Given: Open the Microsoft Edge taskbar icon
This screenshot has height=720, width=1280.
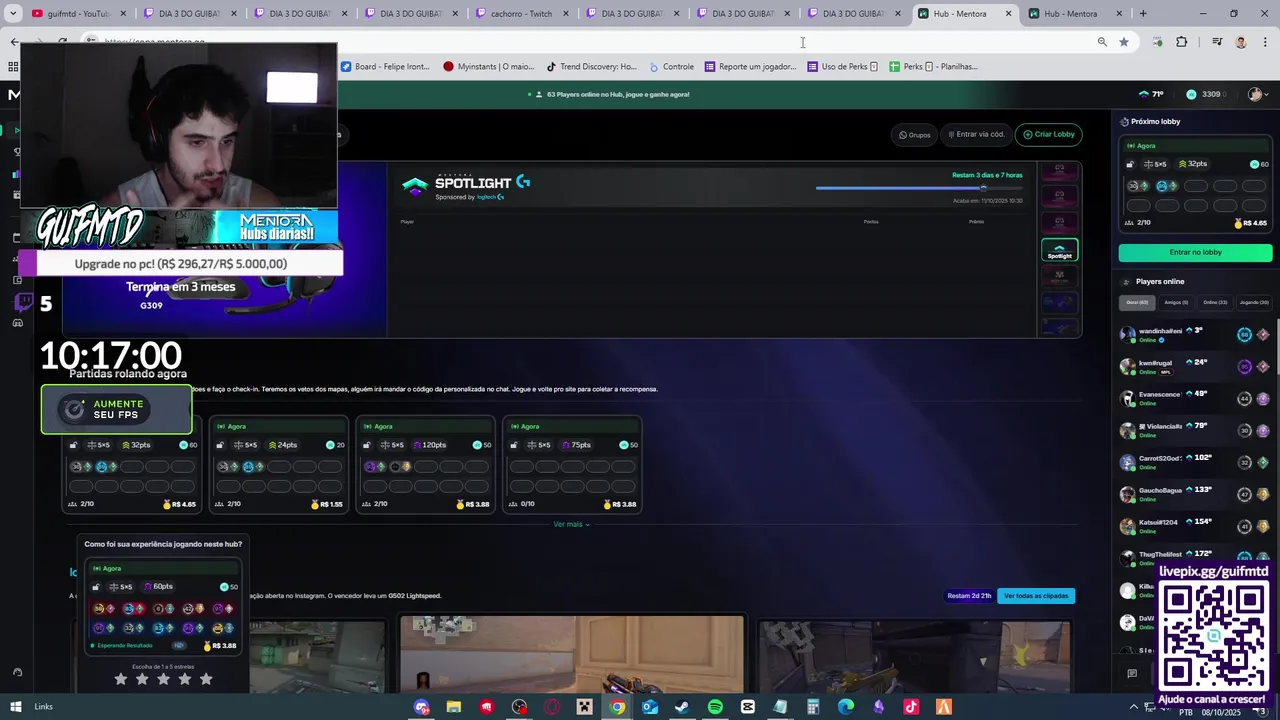Looking at the screenshot, I should click(846, 707).
